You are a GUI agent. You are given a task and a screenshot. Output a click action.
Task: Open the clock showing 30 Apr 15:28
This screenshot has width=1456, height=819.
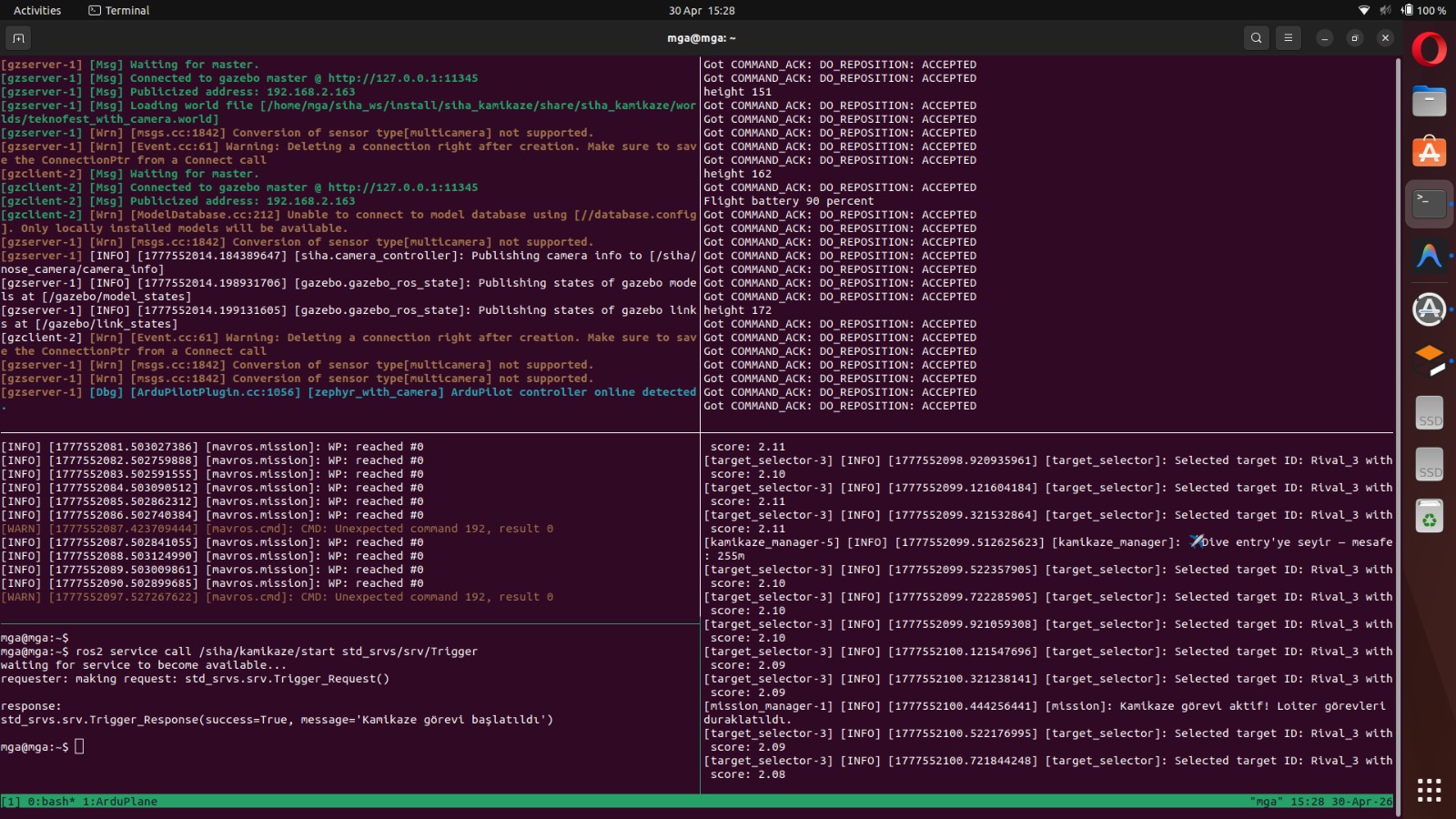tap(702, 11)
